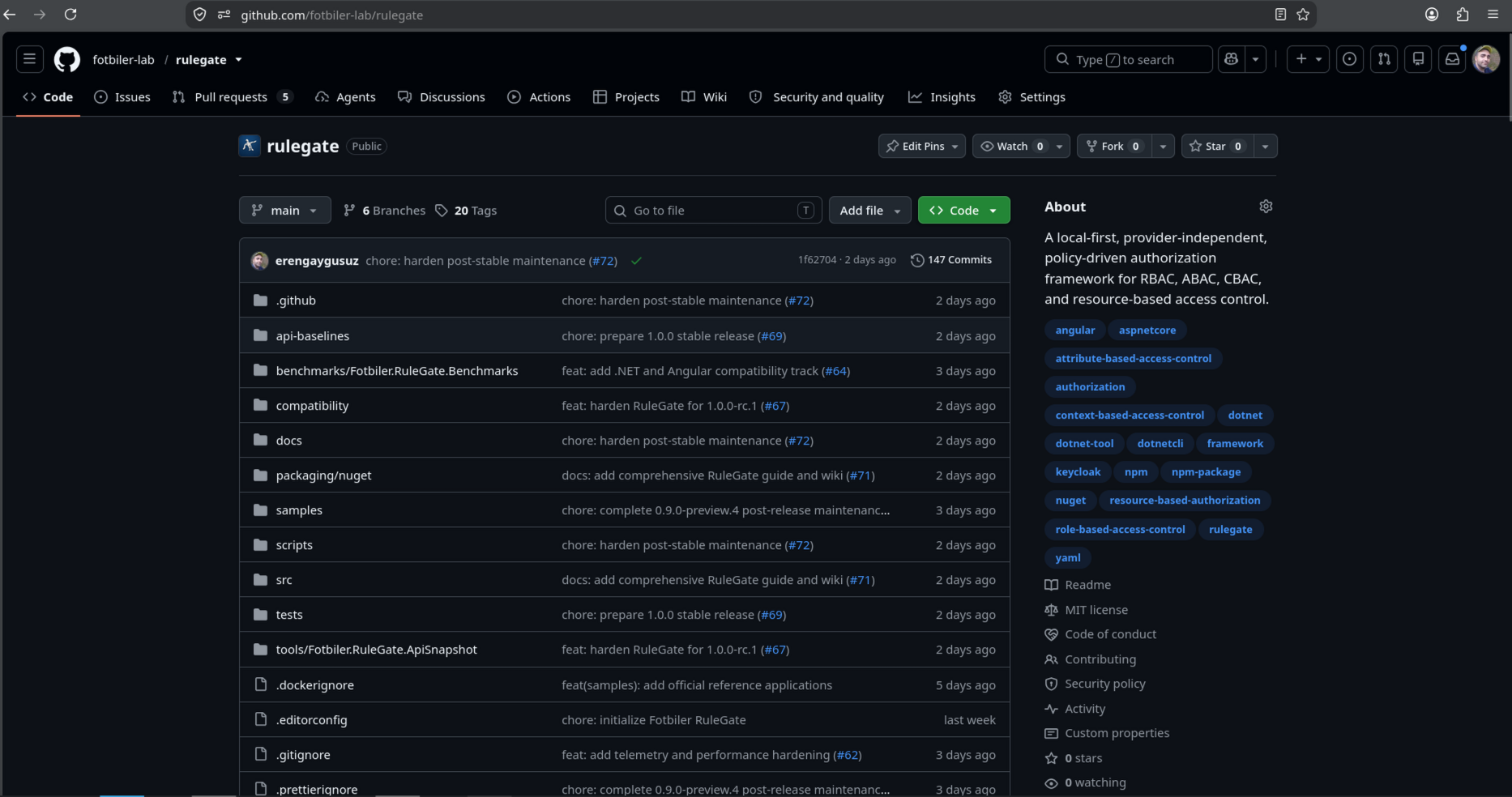Open the Wiki tab
1512x797 pixels.
(x=704, y=97)
